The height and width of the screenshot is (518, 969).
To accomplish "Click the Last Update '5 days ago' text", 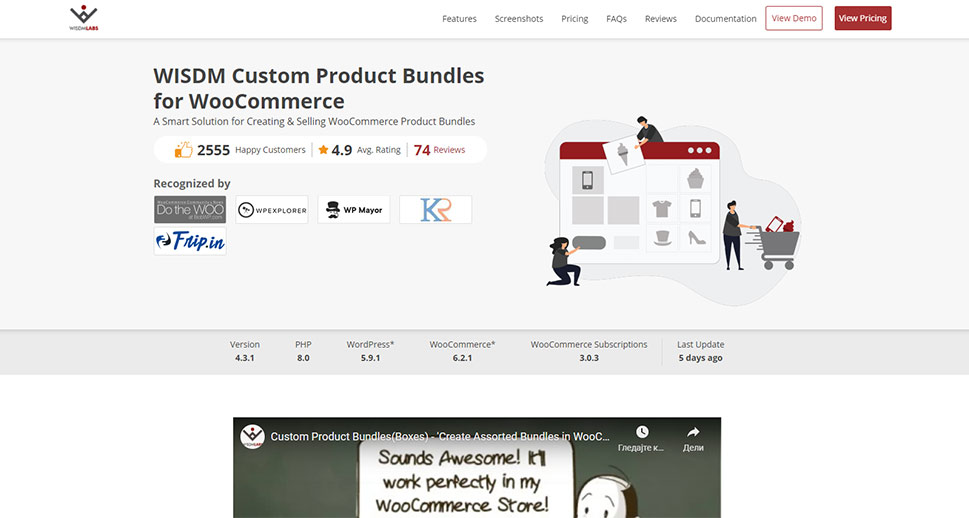I will [x=700, y=358].
